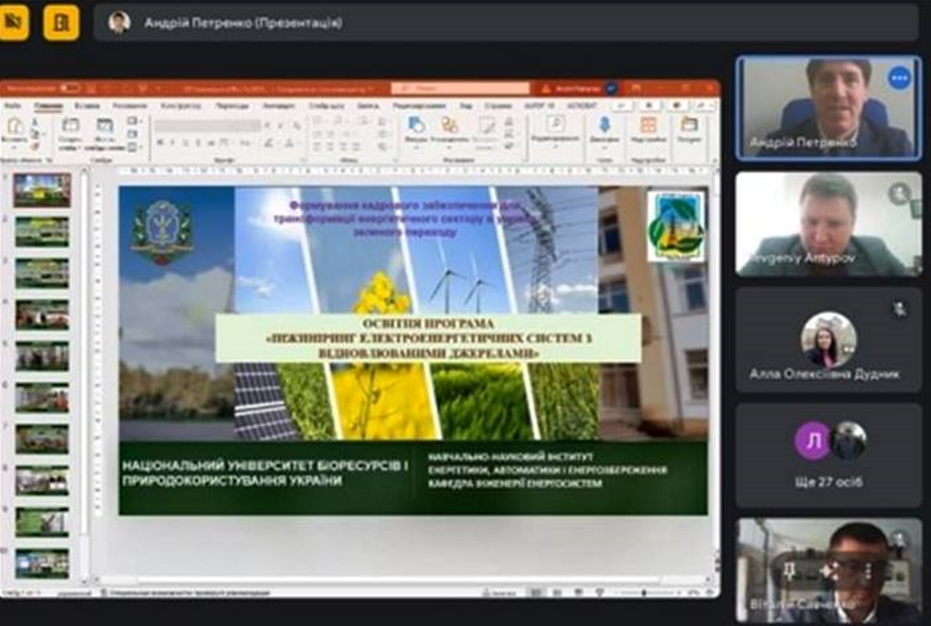The width and height of the screenshot is (931, 626).
Task: Toggle the AutoSave switch in title bar
Action: [67, 88]
